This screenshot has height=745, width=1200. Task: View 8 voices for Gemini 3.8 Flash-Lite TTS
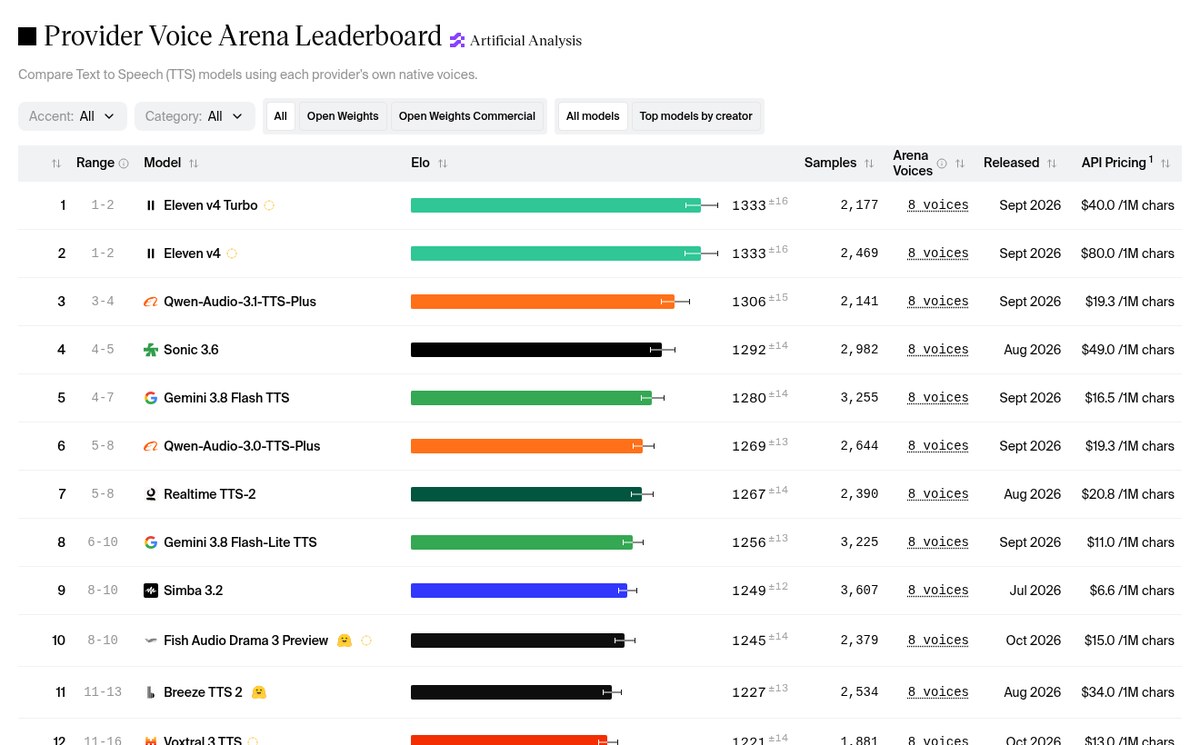click(938, 542)
